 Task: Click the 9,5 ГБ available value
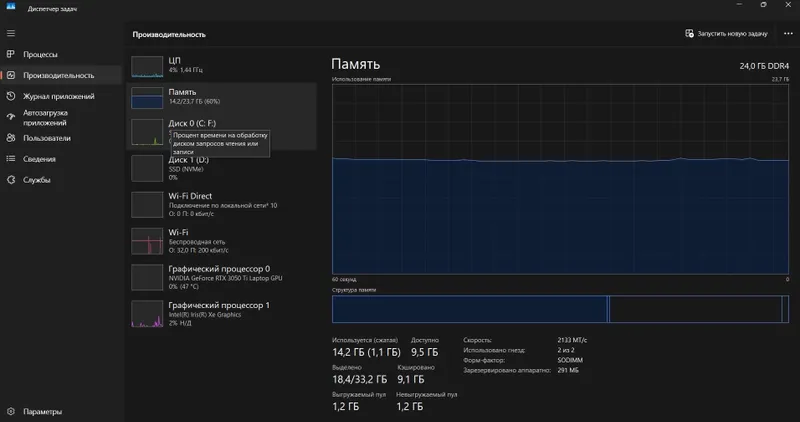424,352
